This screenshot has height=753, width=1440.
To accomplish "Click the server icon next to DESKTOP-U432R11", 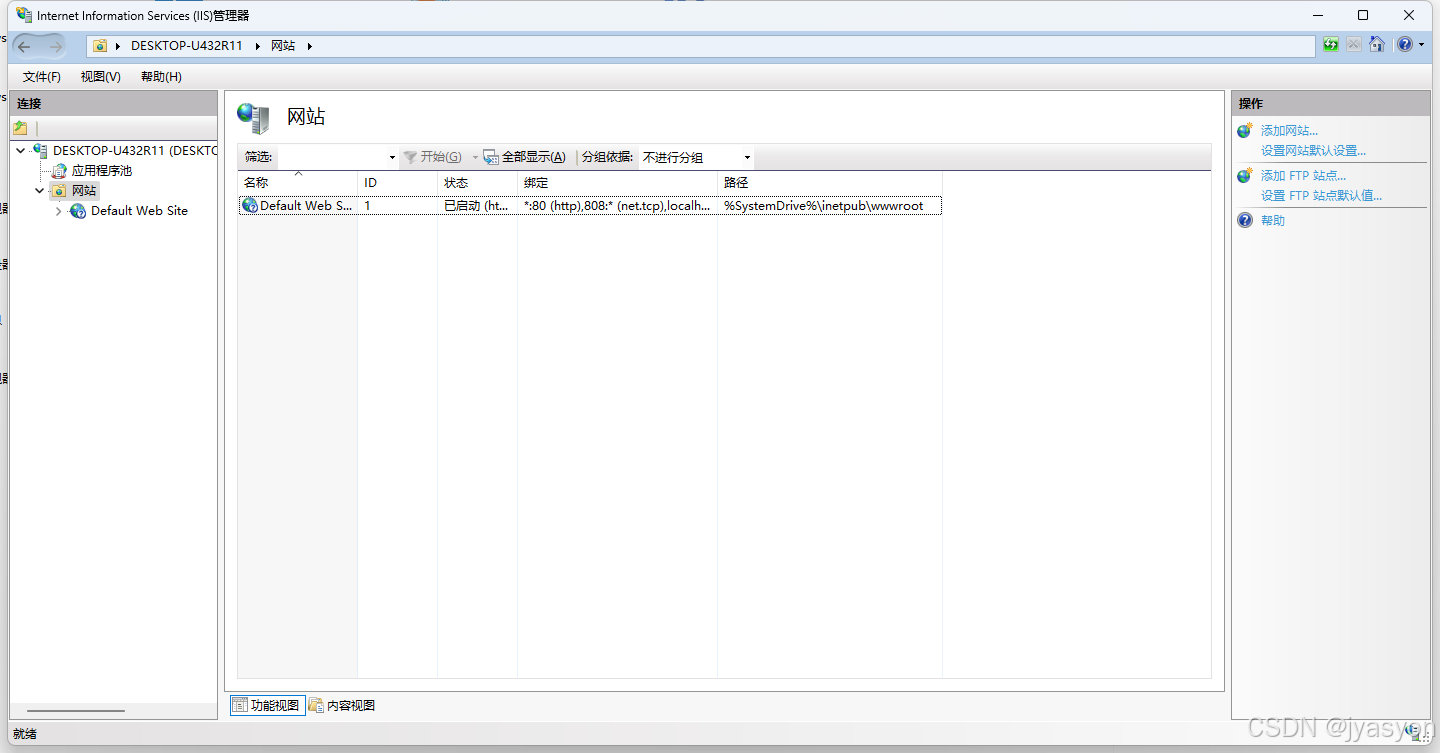I will [40, 150].
